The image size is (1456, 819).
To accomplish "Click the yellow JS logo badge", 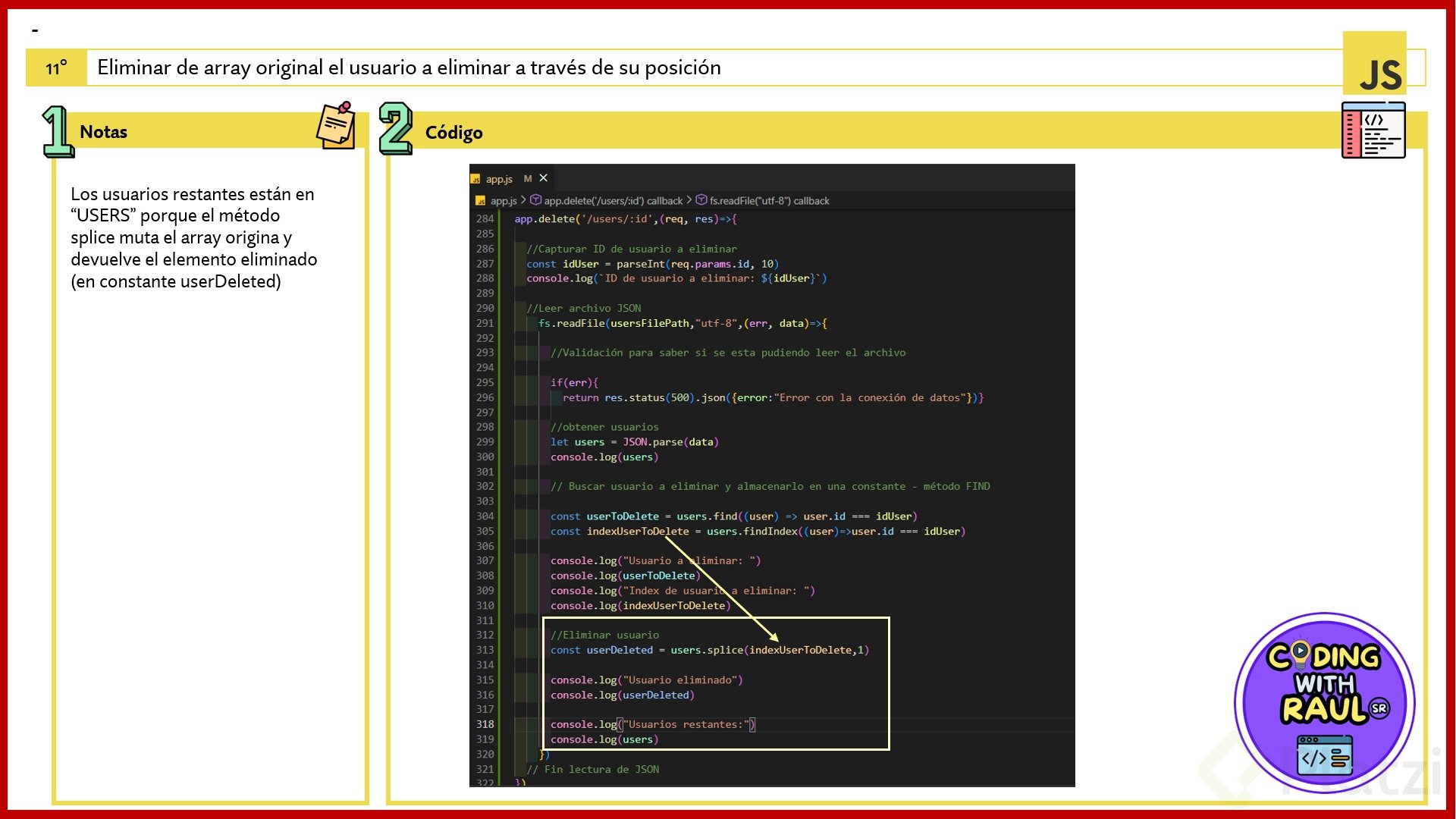I will [x=1374, y=64].
